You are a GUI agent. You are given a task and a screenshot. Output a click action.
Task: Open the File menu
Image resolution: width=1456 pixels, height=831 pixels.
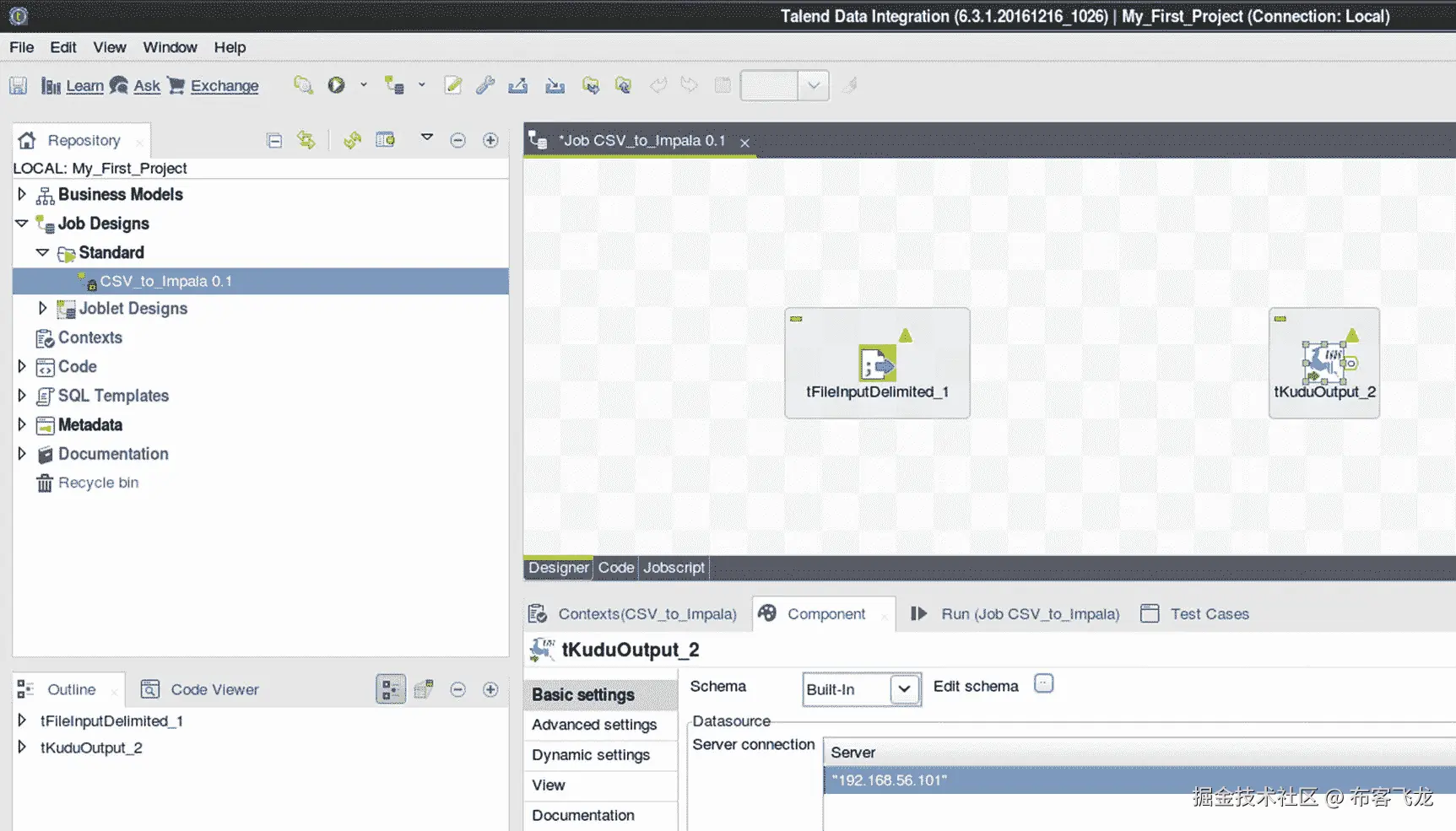coord(22,47)
